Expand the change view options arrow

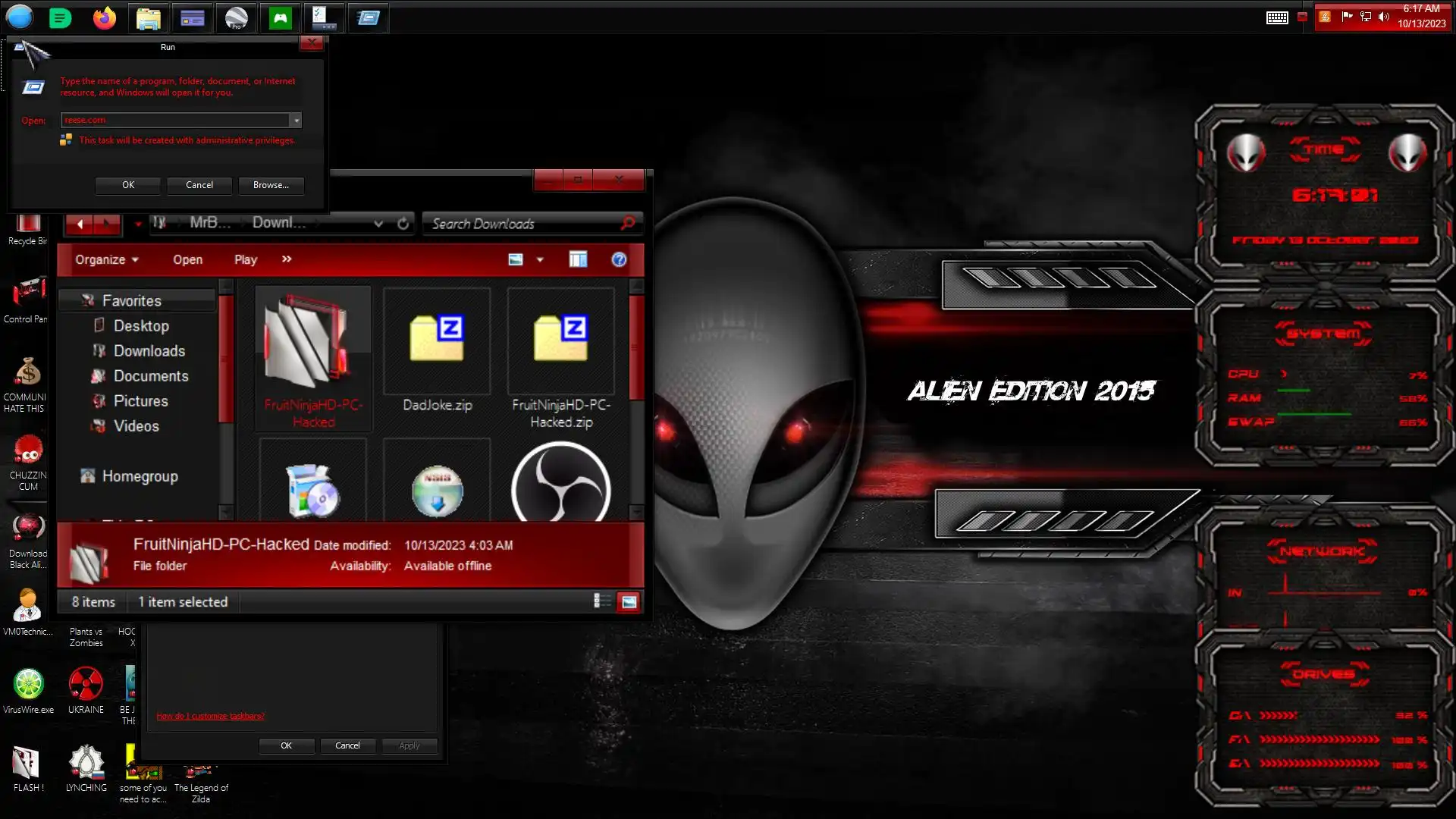540,259
